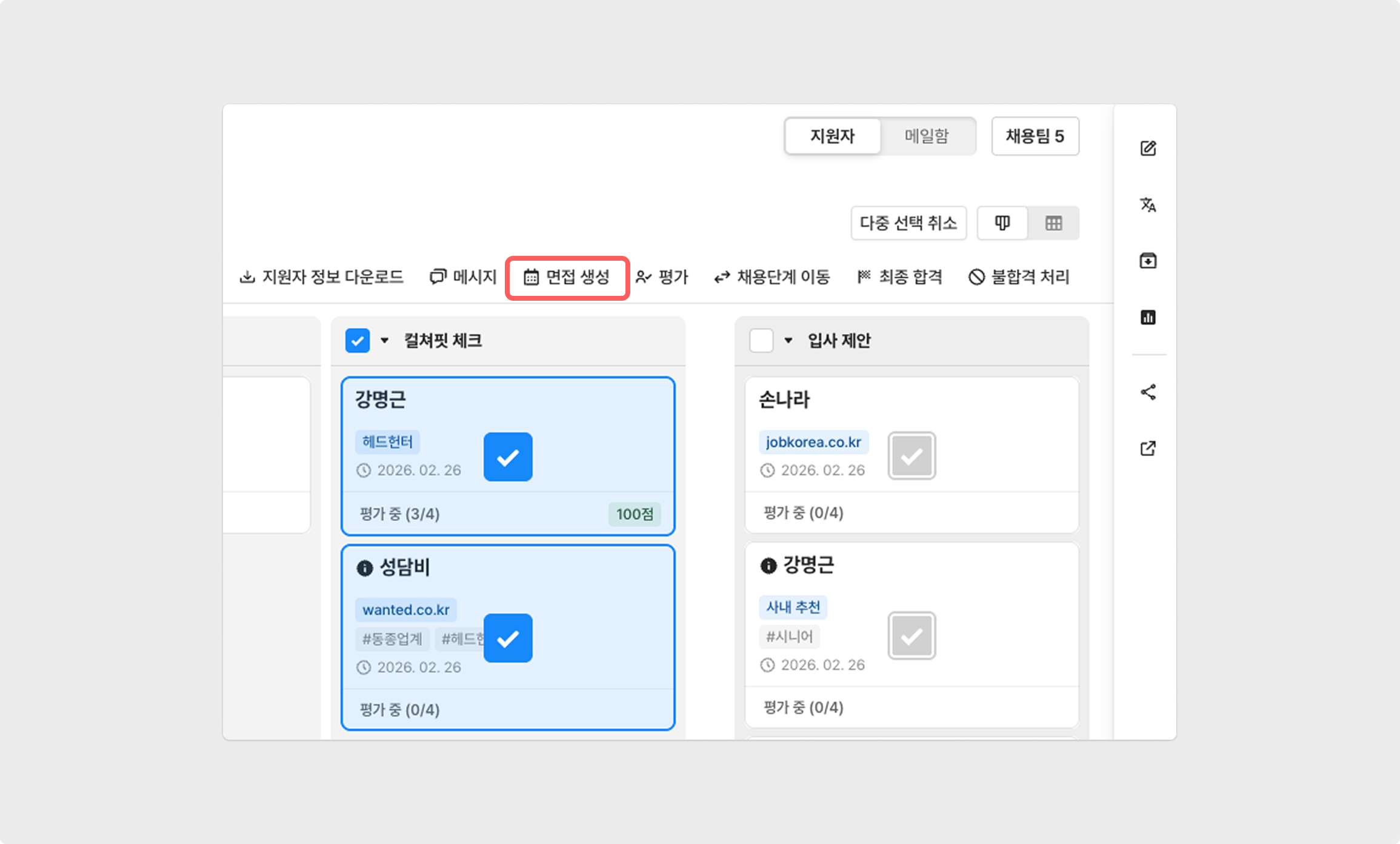1400x844 pixels.
Task: Deselect the 성담비 card checkbox
Action: (508, 638)
